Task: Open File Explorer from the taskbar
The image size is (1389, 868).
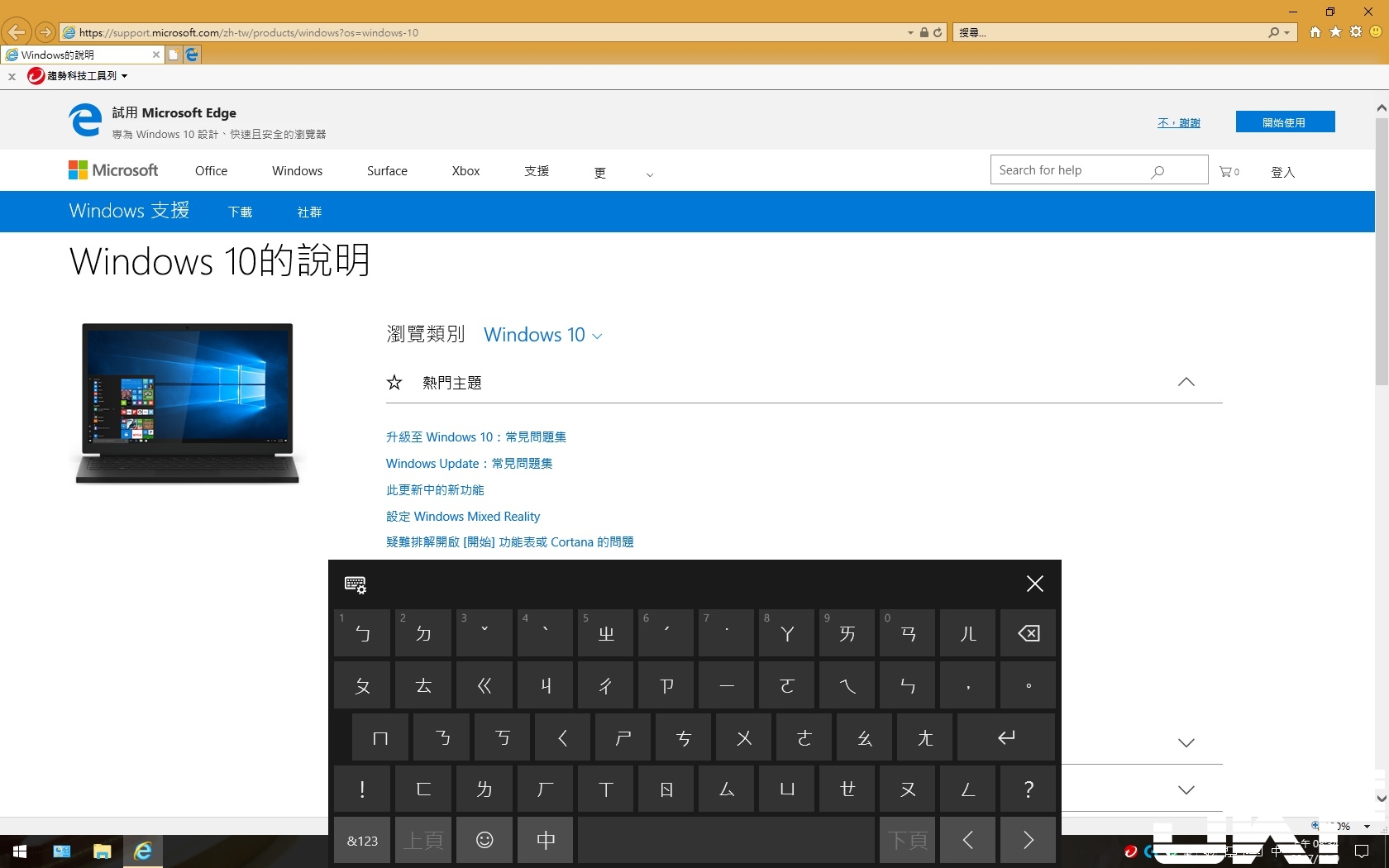Action: [x=102, y=851]
